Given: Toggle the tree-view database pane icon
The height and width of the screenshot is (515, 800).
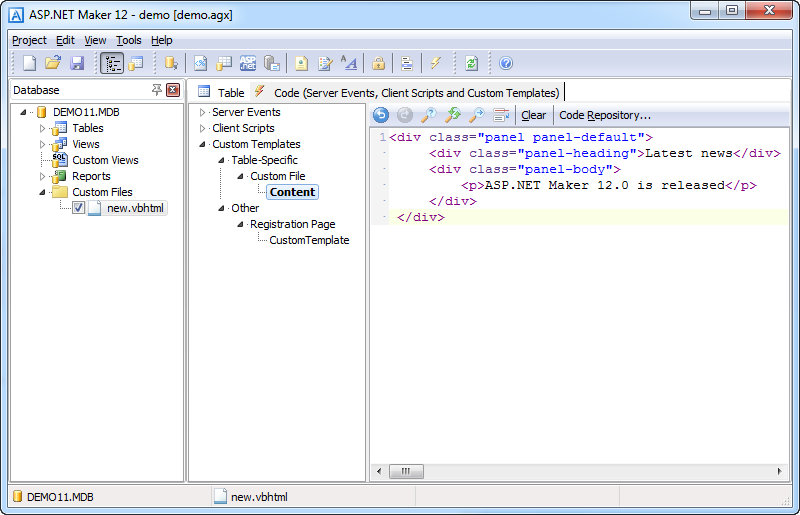Looking at the screenshot, I should pyautogui.click(x=112, y=63).
